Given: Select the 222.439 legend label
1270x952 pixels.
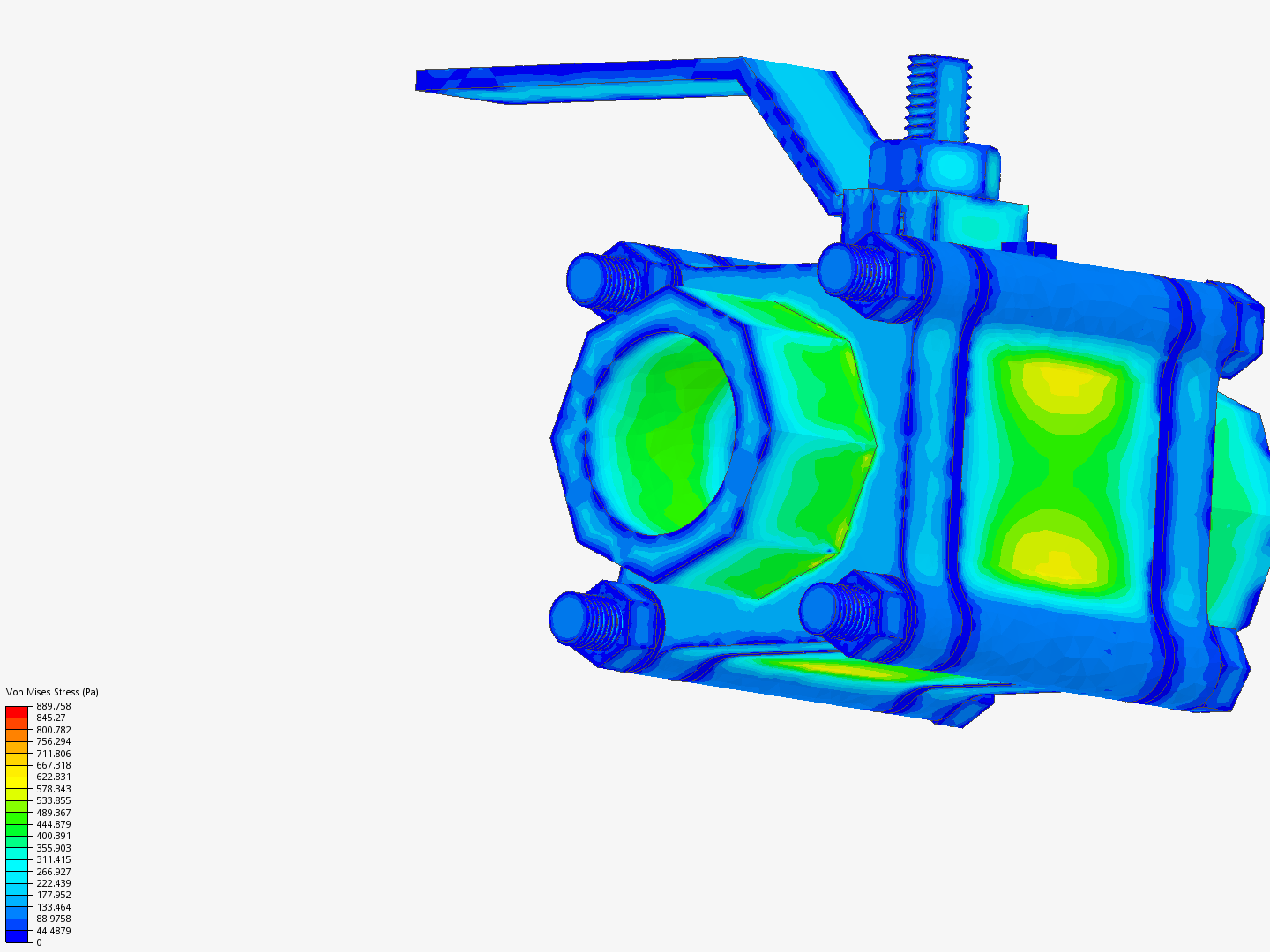Looking at the screenshot, I should [54, 883].
